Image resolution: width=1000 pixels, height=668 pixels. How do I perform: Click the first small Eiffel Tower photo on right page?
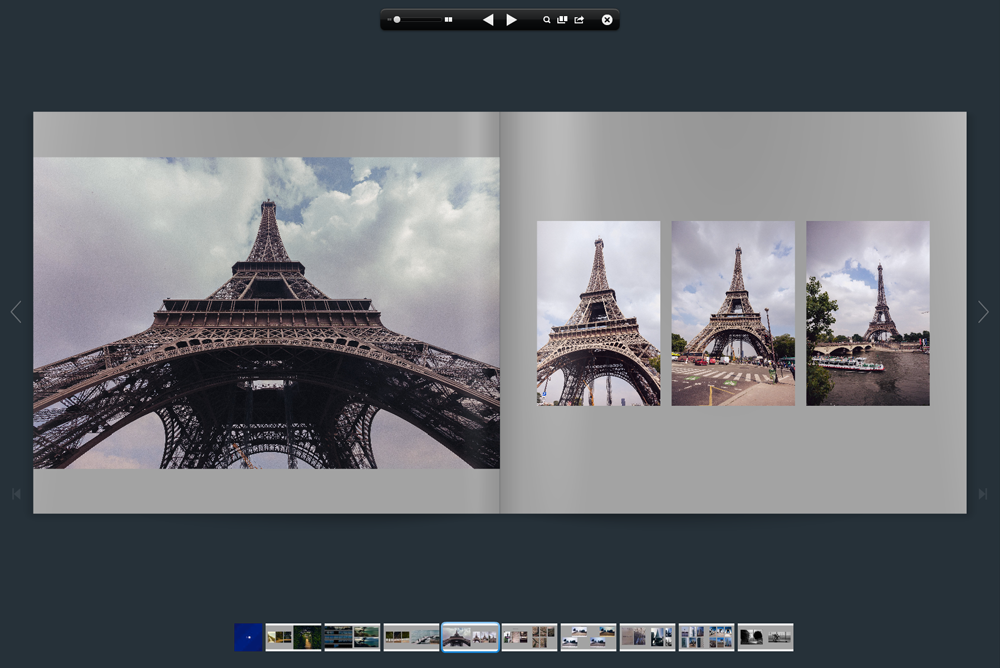pyautogui.click(x=598, y=313)
